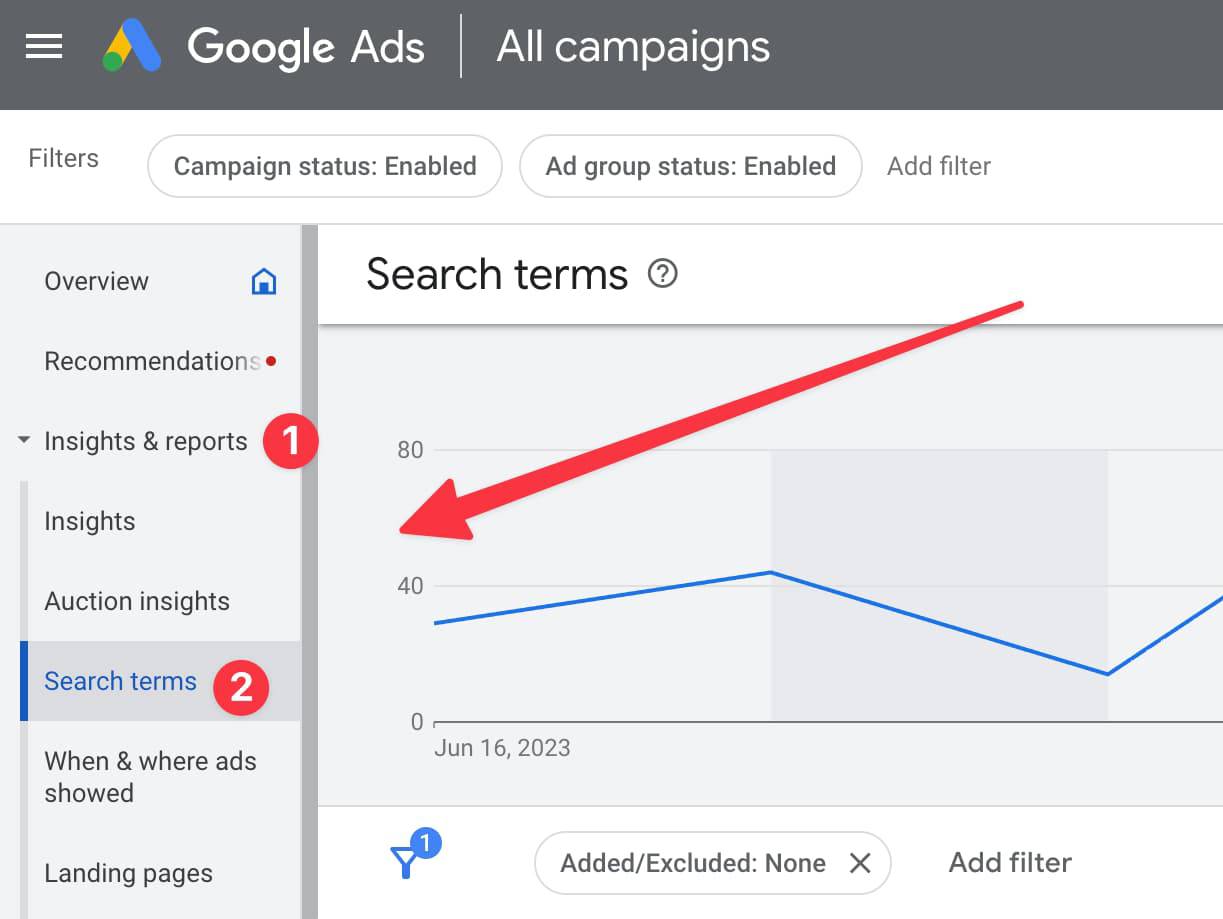Screen dimensions: 1223x919
Task: Click the blue line chart peak point
Action: click(770, 572)
